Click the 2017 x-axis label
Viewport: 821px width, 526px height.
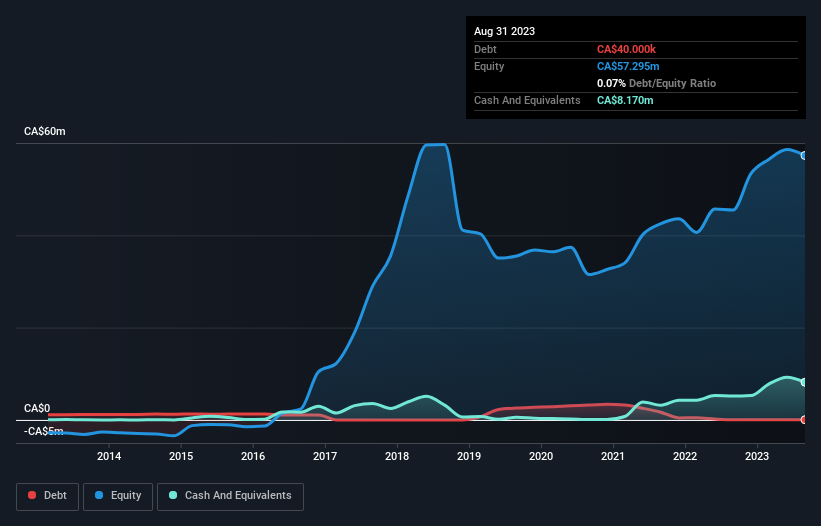(325, 456)
